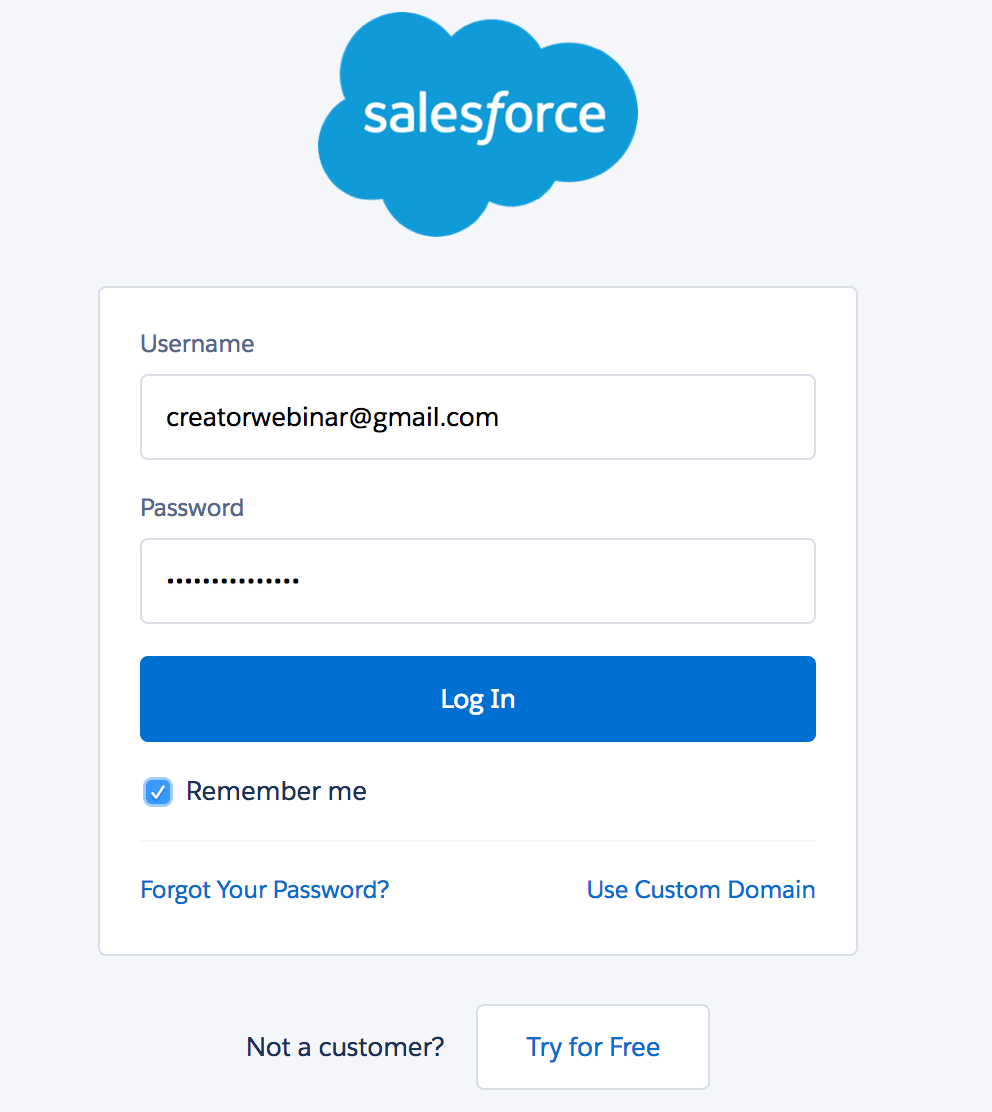This screenshot has width=992, height=1112.
Task: Select Use Custom Domain link
Action: [x=700, y=889]
